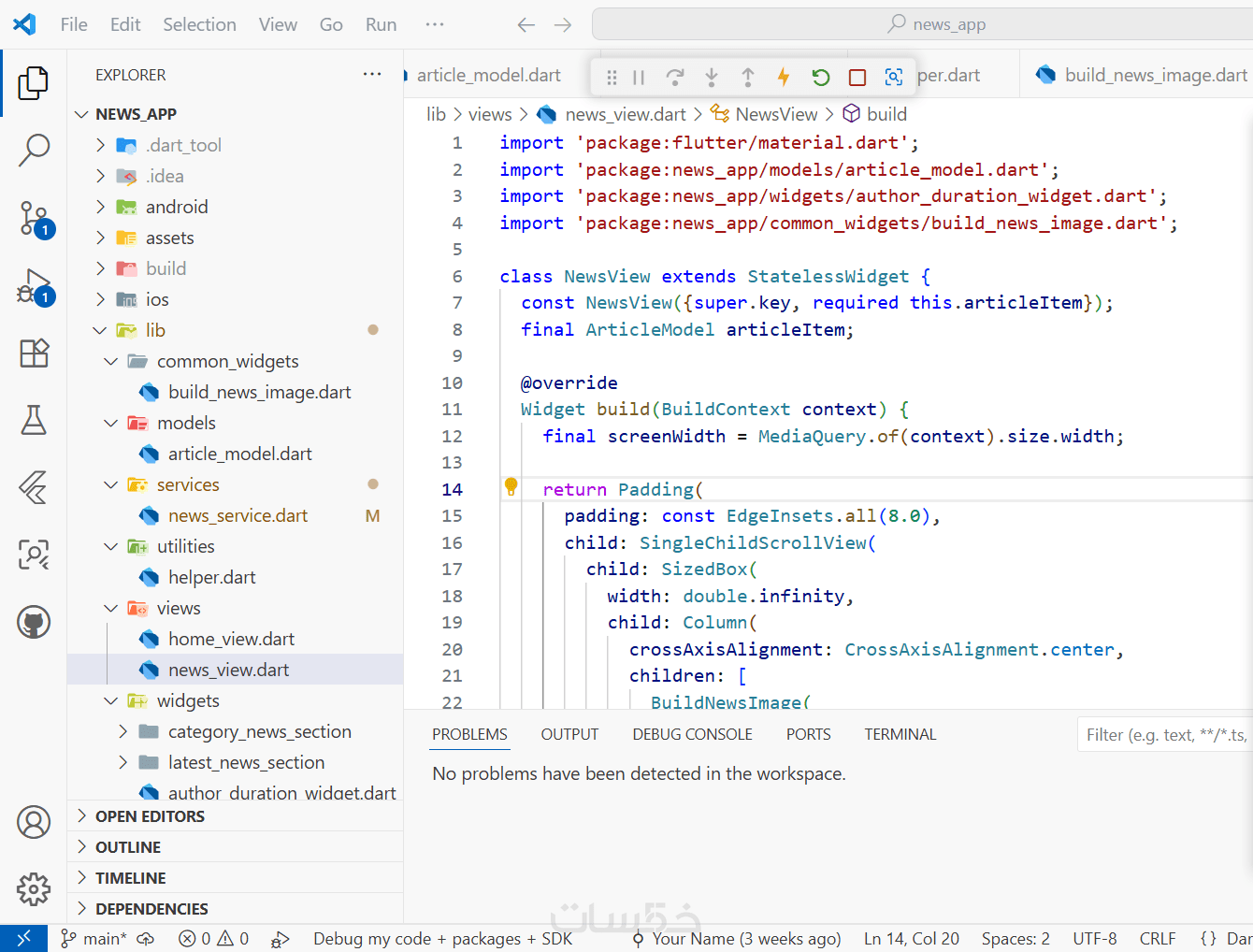Open the GitHub view in activity bar
This screenshot has width=1253, height=952.
34,622
